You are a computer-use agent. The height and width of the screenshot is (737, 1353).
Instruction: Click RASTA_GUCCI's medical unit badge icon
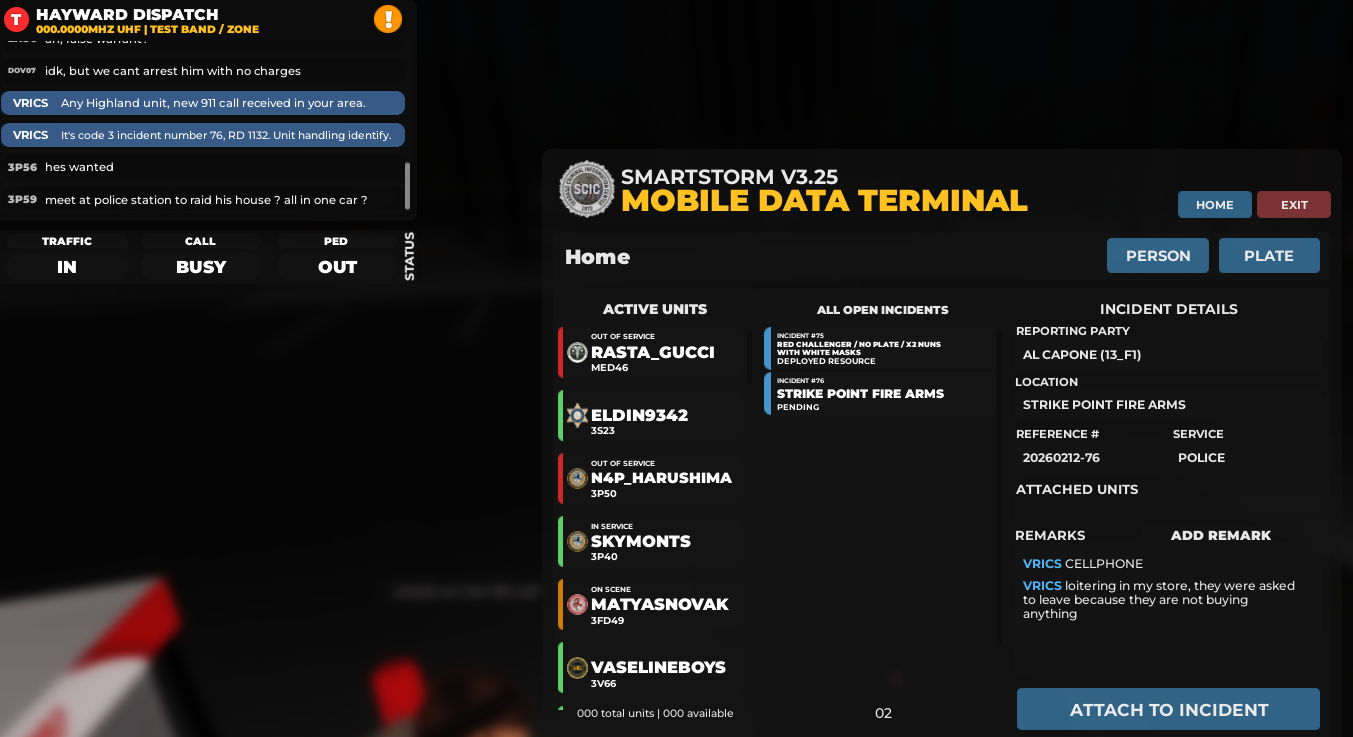577,352
